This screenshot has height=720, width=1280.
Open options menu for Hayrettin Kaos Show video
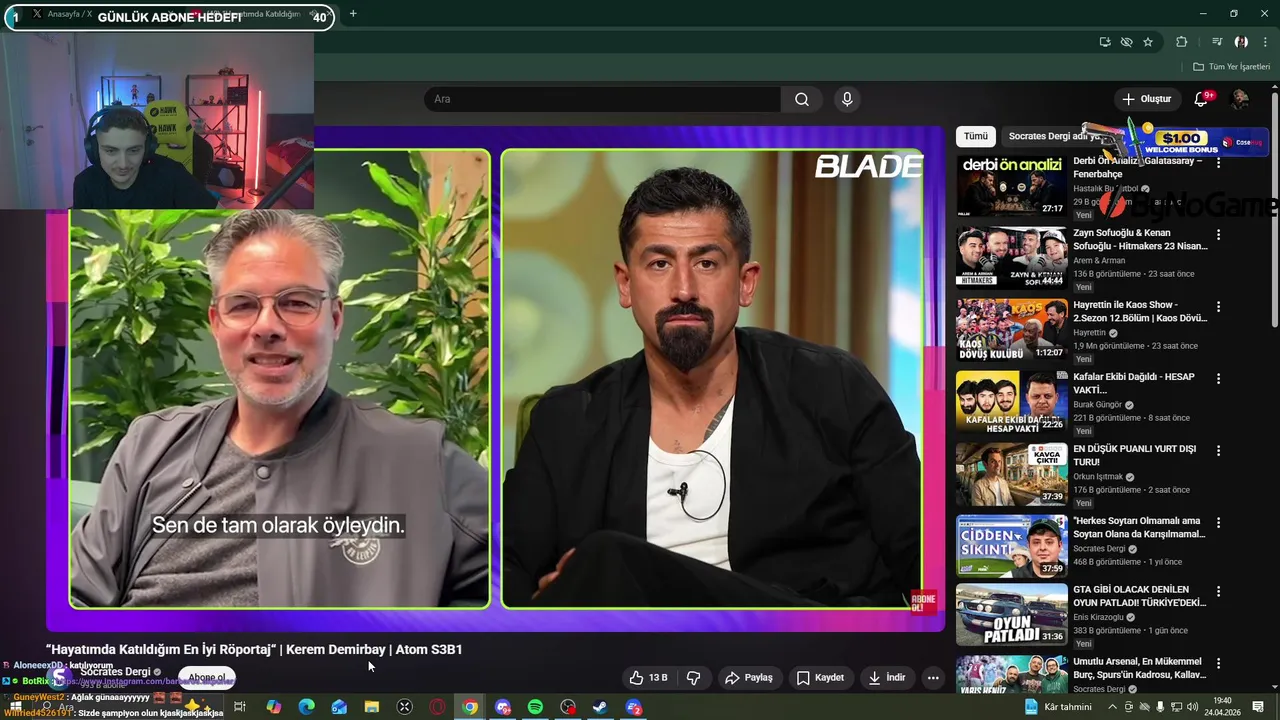(1218, 307)
